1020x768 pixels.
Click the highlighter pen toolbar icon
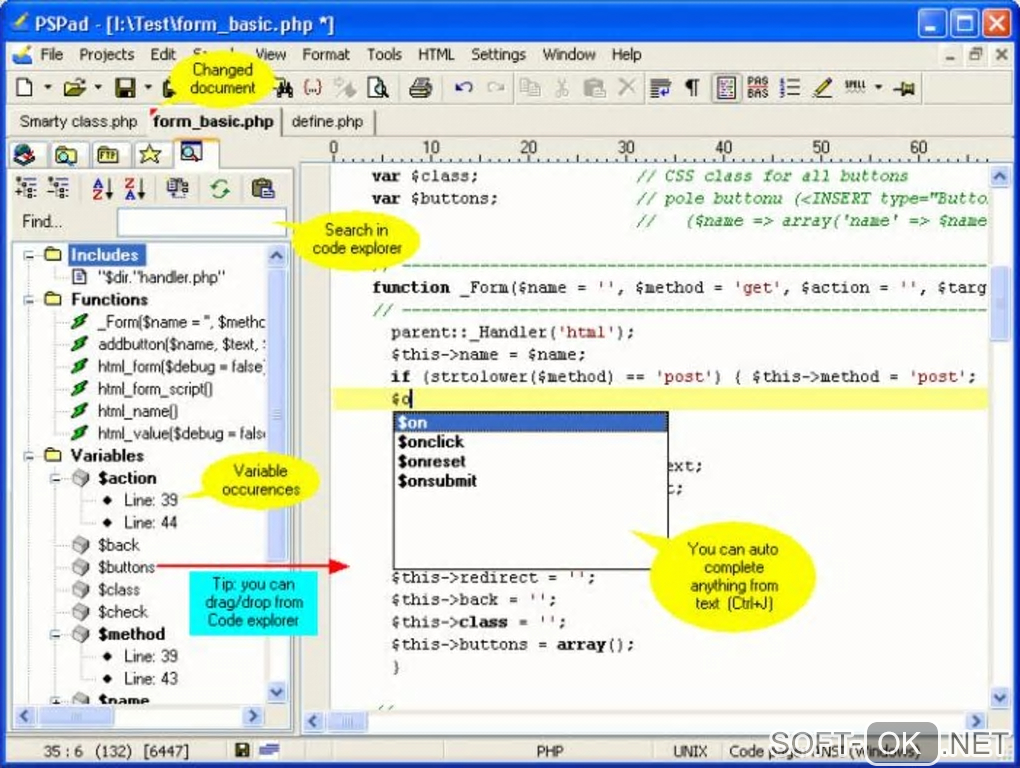click(x=823, y=87)
